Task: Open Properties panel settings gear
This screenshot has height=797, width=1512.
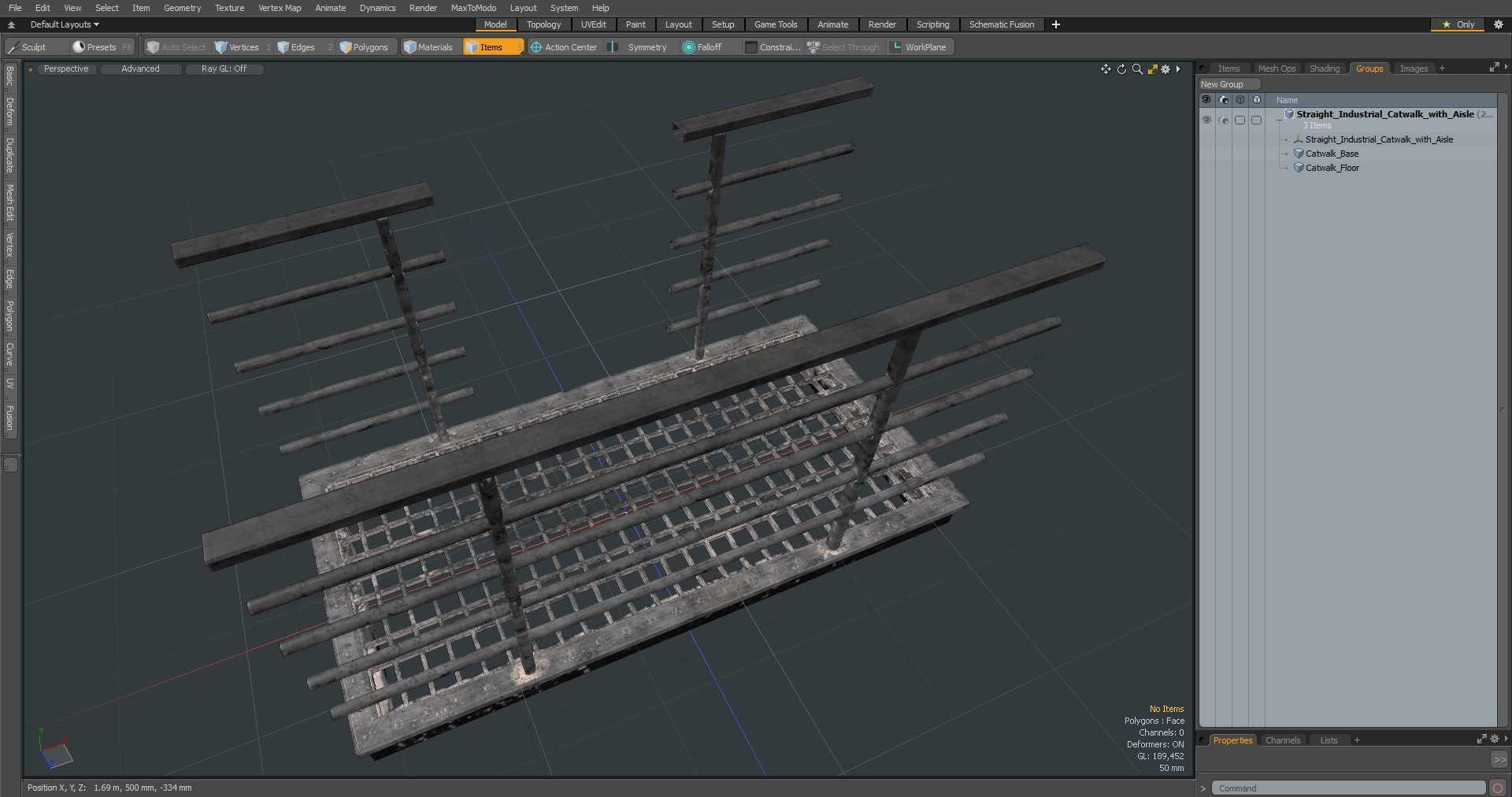Action: click(1495, 739)
